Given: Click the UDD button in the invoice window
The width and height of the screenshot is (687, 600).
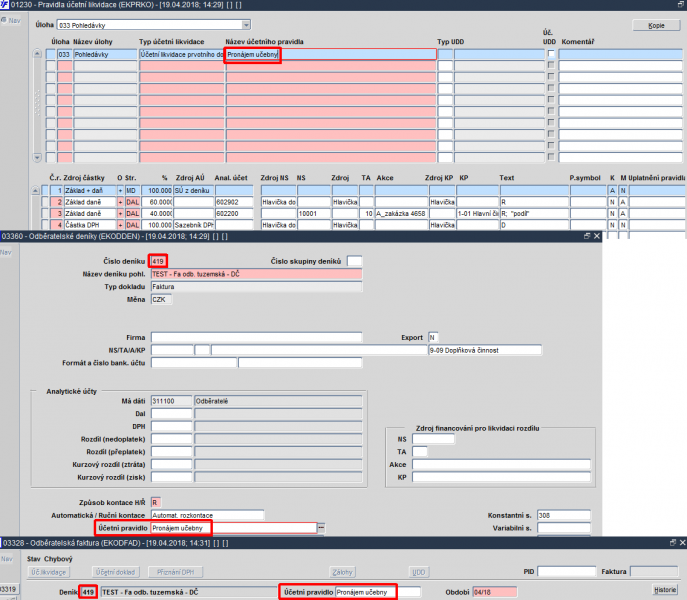Looking at the screenshot, I should [418, 572].
